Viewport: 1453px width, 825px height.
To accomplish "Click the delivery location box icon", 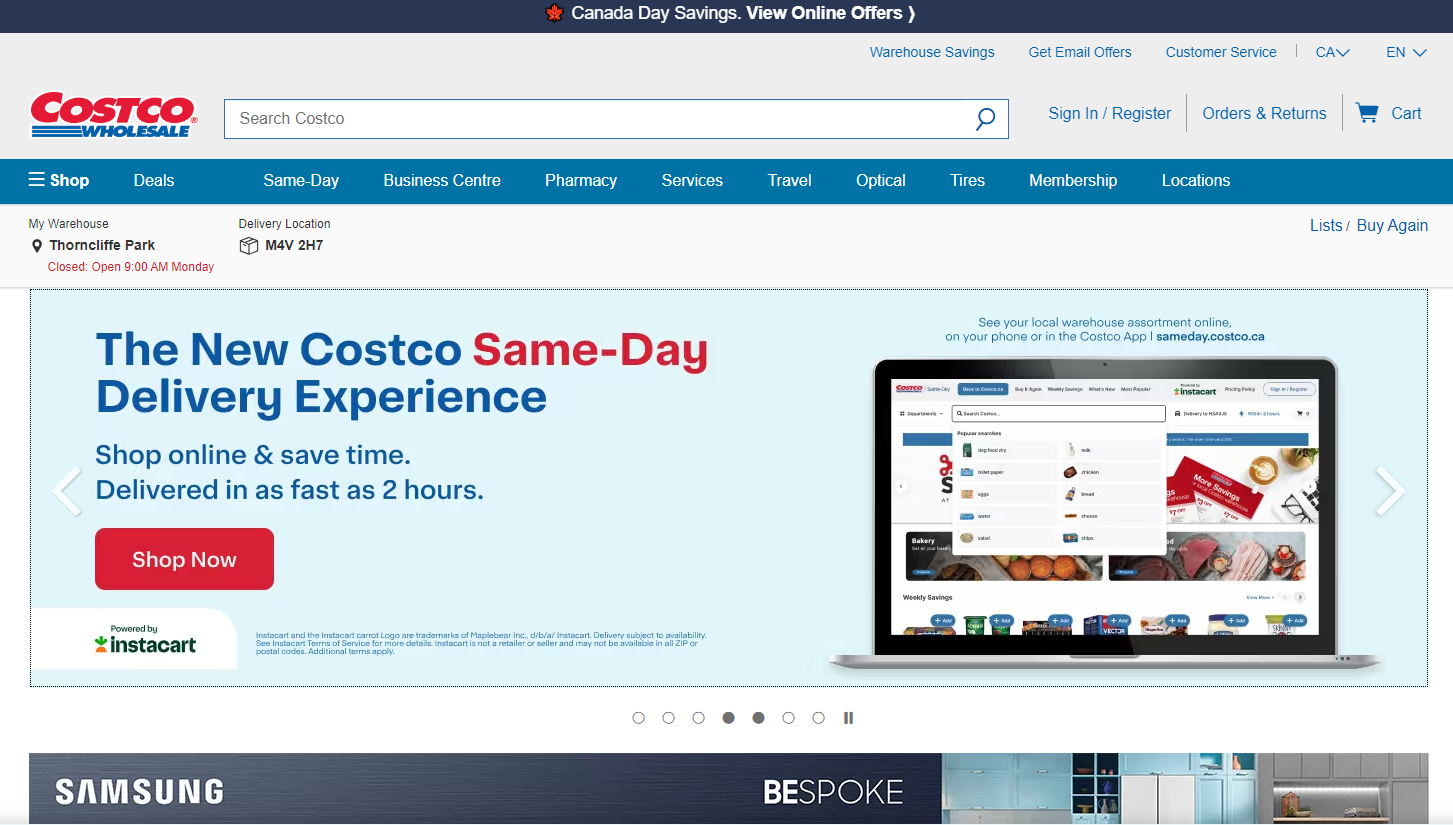I will (x=248, y=246).
